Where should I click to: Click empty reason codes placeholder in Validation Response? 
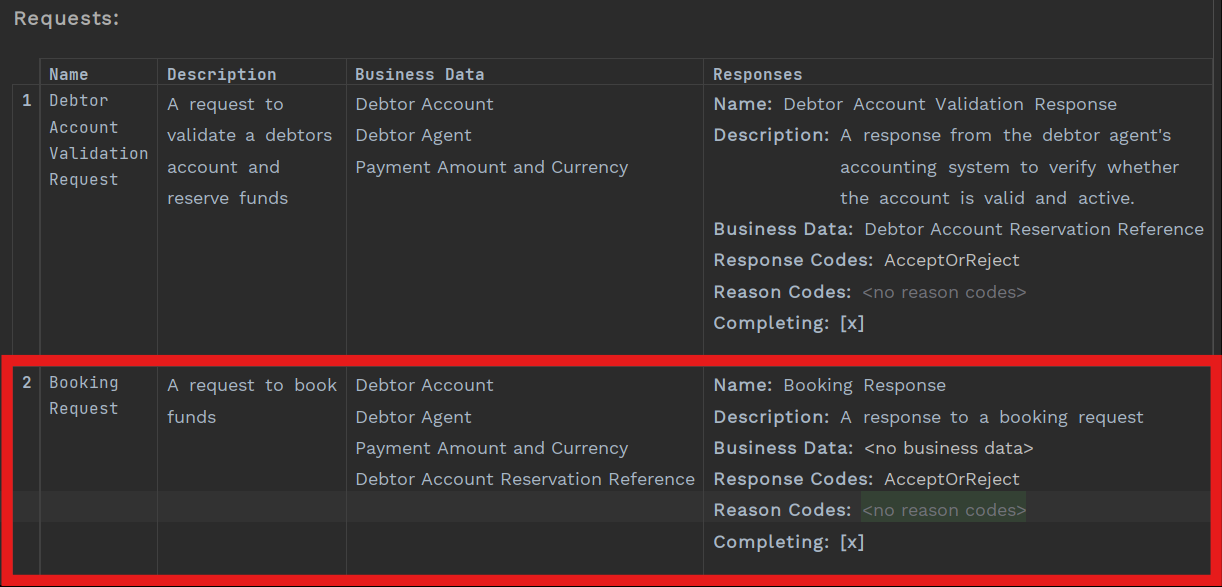[x=943, y=292]
